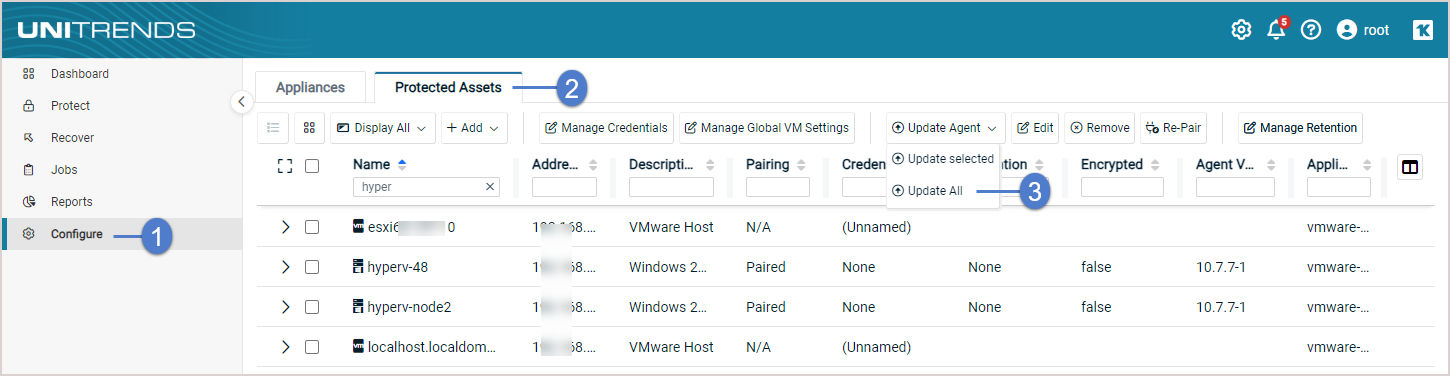Tick the checkbox for localhost.localdom row
Viewport: 1450px width, 376px height.
coord(312,347)
